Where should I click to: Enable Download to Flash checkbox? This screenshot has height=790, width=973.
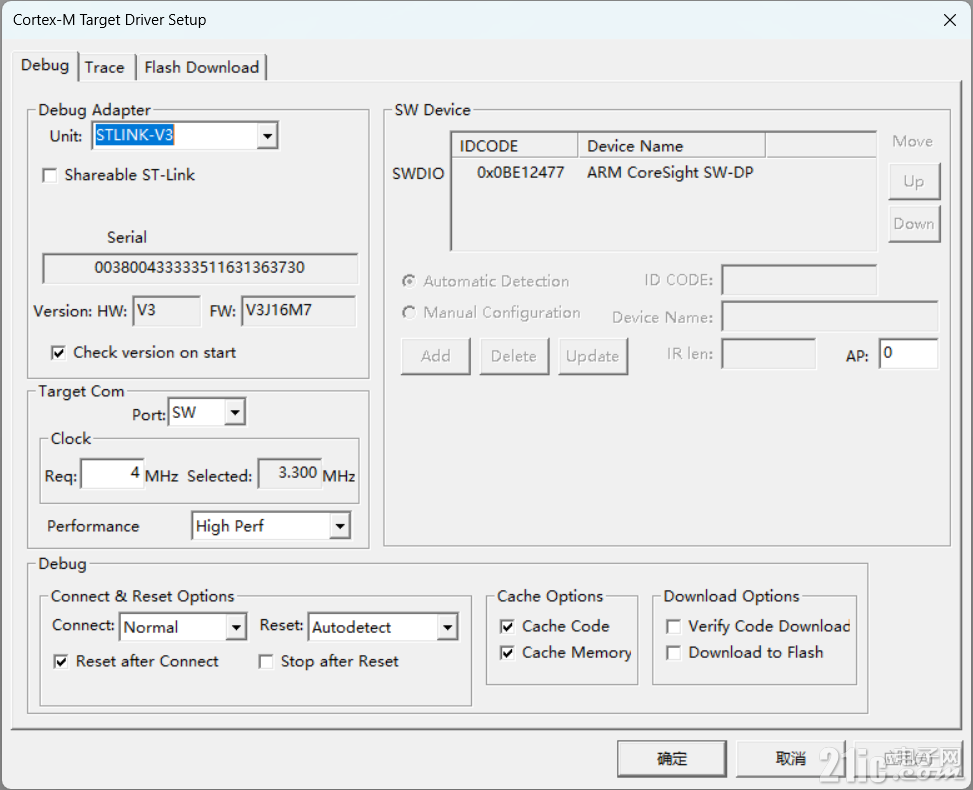coord(673,653)
